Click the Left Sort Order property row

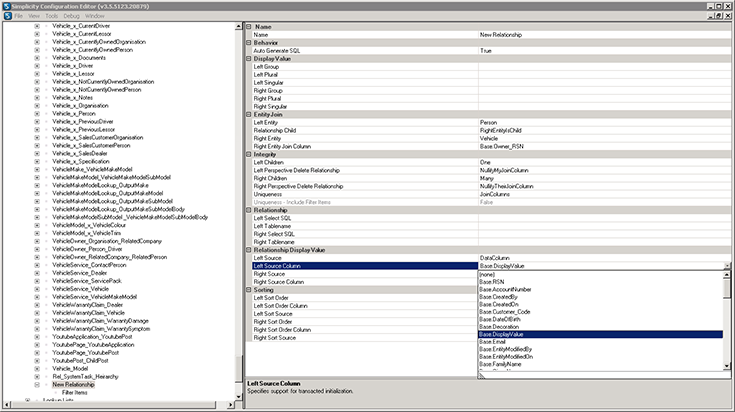tap(365, 298)
